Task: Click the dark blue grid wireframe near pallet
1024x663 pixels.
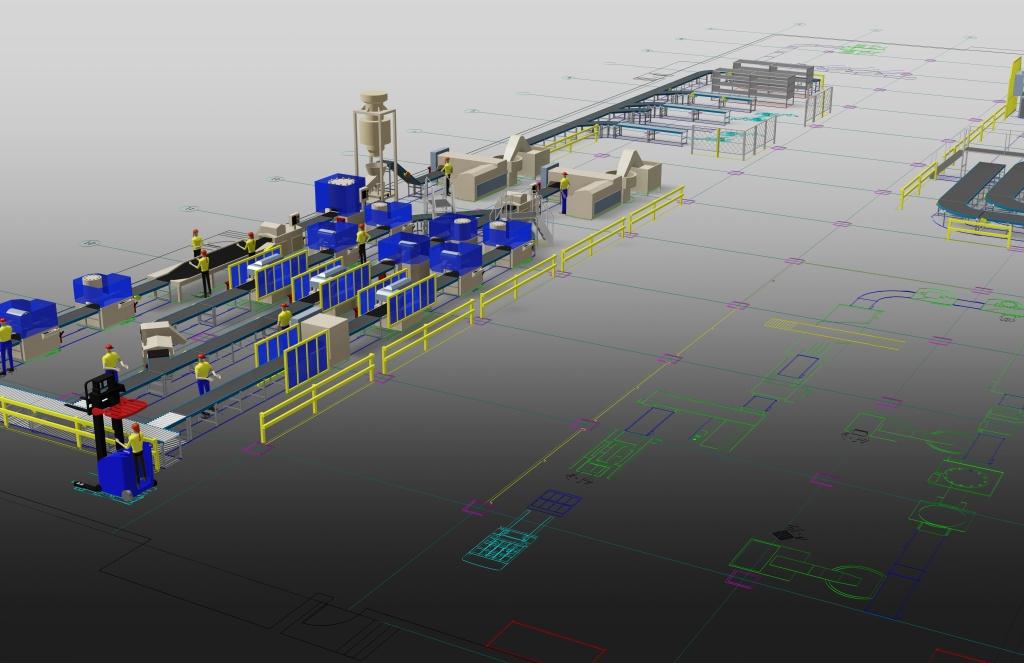Action: click(x=555, y=502)
